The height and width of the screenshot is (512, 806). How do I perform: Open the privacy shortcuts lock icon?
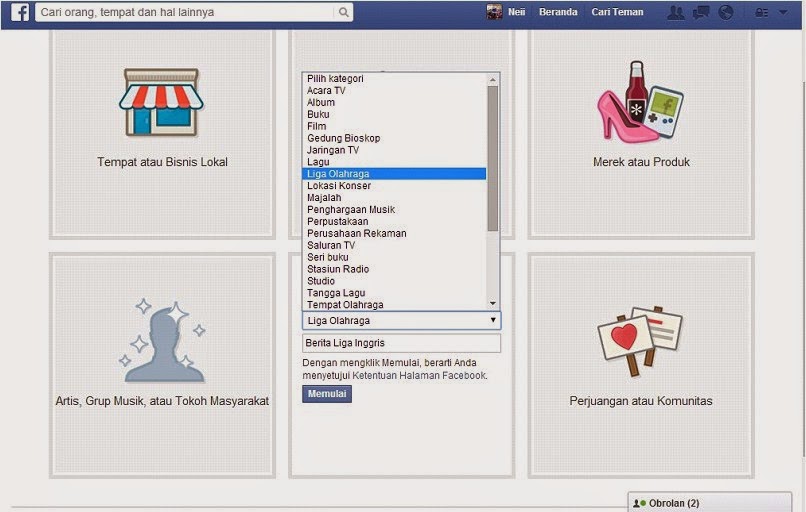pyautogui.click(x=762, y=13)
